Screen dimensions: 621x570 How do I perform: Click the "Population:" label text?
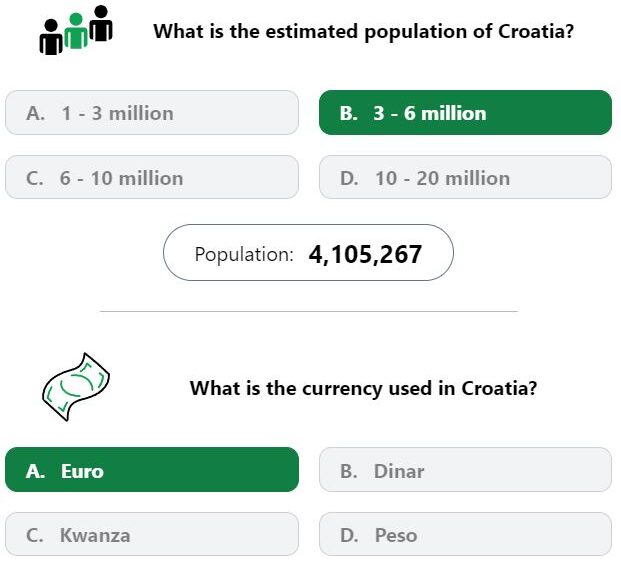pyautogui.click(x=244, y=254)
